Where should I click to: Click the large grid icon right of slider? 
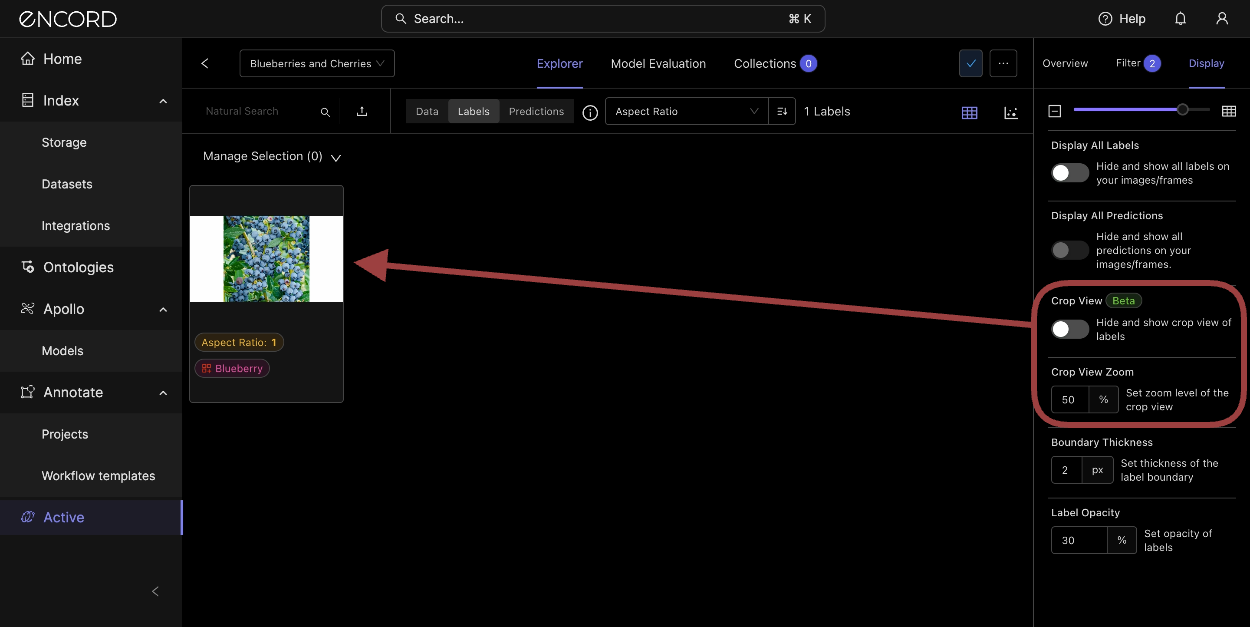1229,111
